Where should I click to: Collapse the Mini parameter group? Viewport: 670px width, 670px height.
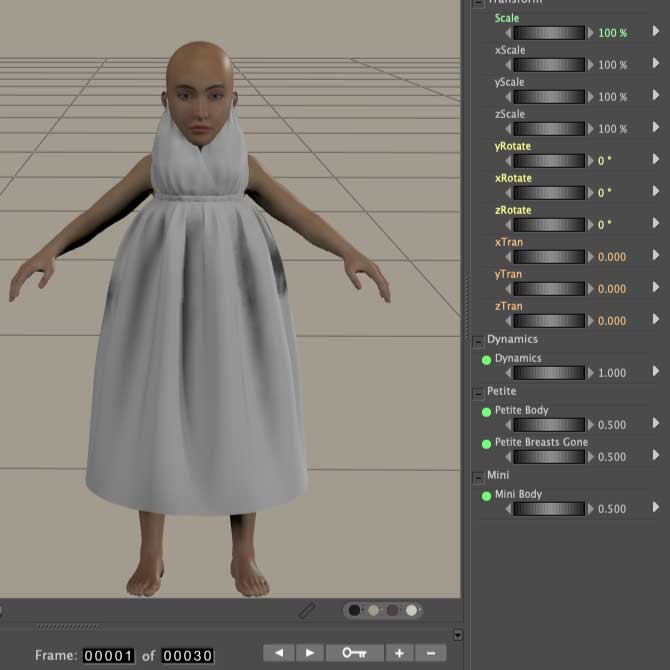[x=478, y=476]
